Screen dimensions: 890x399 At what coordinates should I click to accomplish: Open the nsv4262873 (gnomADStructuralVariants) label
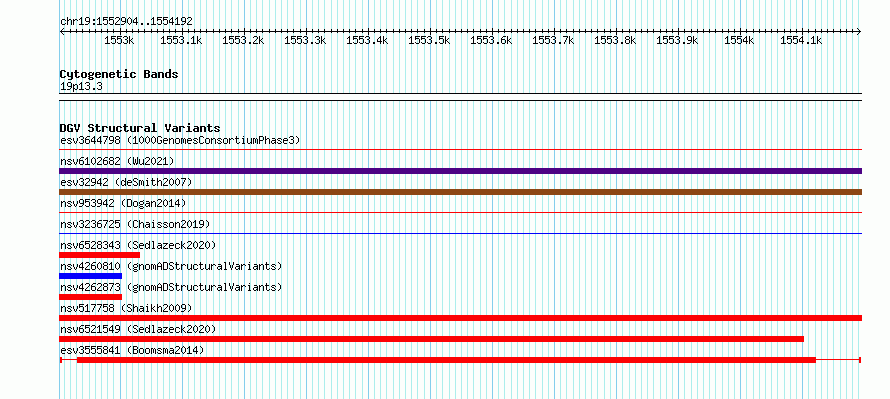(x=171, y=287)
